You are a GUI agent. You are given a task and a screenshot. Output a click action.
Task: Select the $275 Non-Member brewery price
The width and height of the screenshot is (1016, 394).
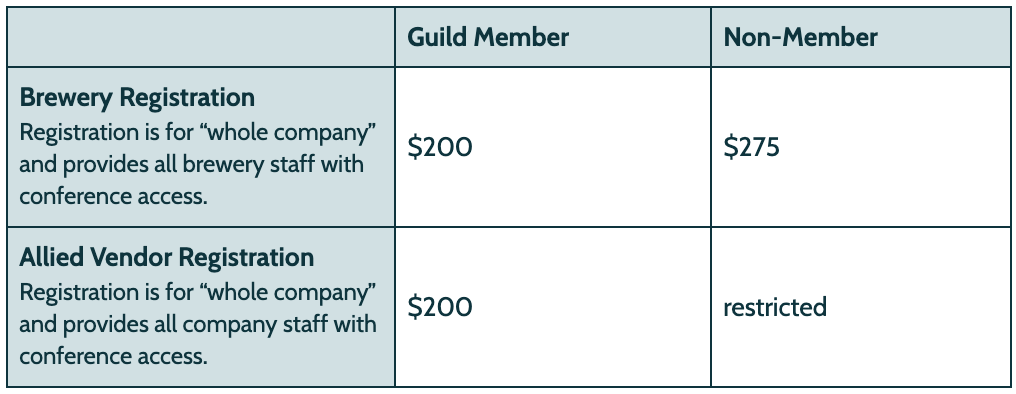click(752, 147)
